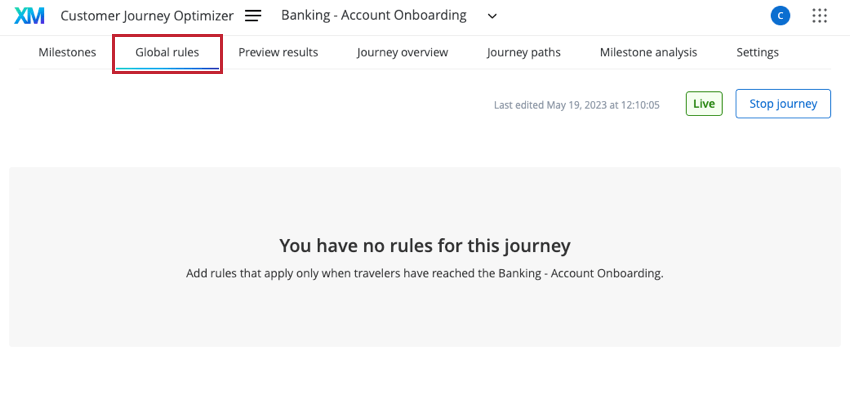This screenshot has width=850, height=400.
Task: Click the empty rules gray panel
Action: (x=425, y=257)
